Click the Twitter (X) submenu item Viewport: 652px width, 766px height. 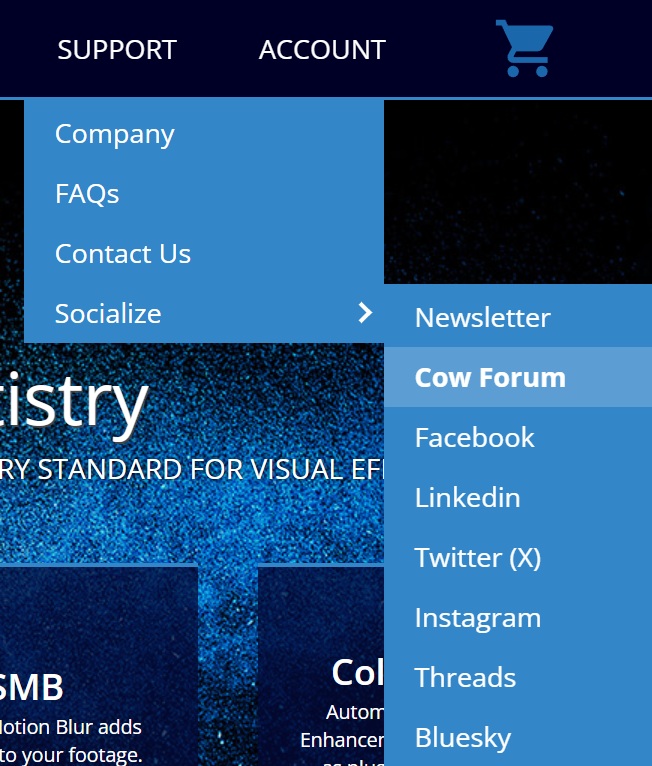coord(478,558)
